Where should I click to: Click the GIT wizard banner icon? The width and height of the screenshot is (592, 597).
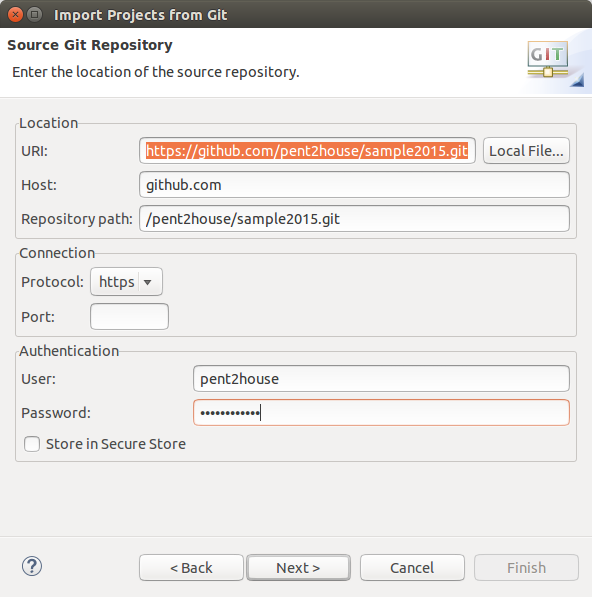coord(548,59)
